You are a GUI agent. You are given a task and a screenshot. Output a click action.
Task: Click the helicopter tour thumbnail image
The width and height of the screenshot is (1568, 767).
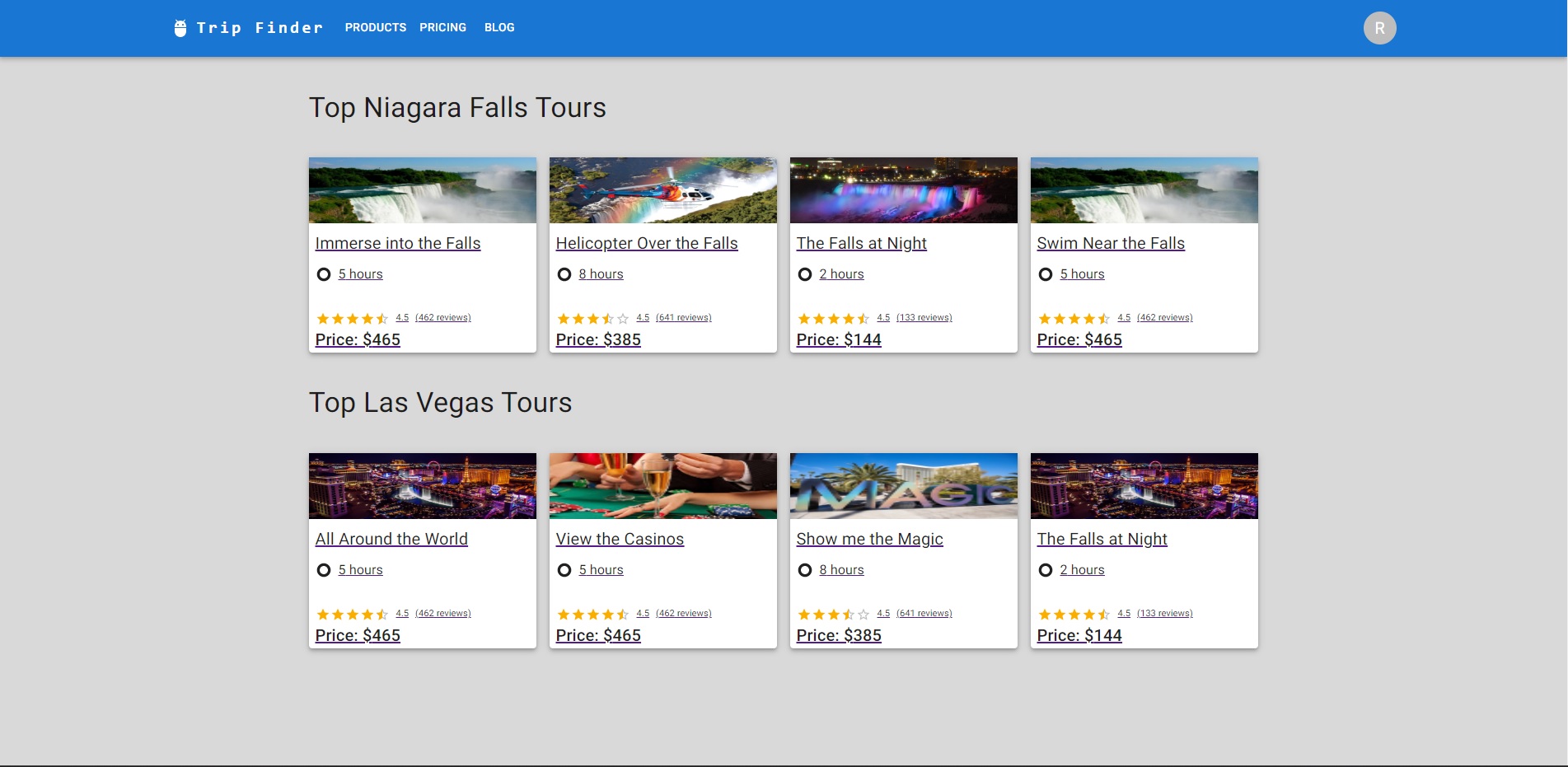point(662,190)
